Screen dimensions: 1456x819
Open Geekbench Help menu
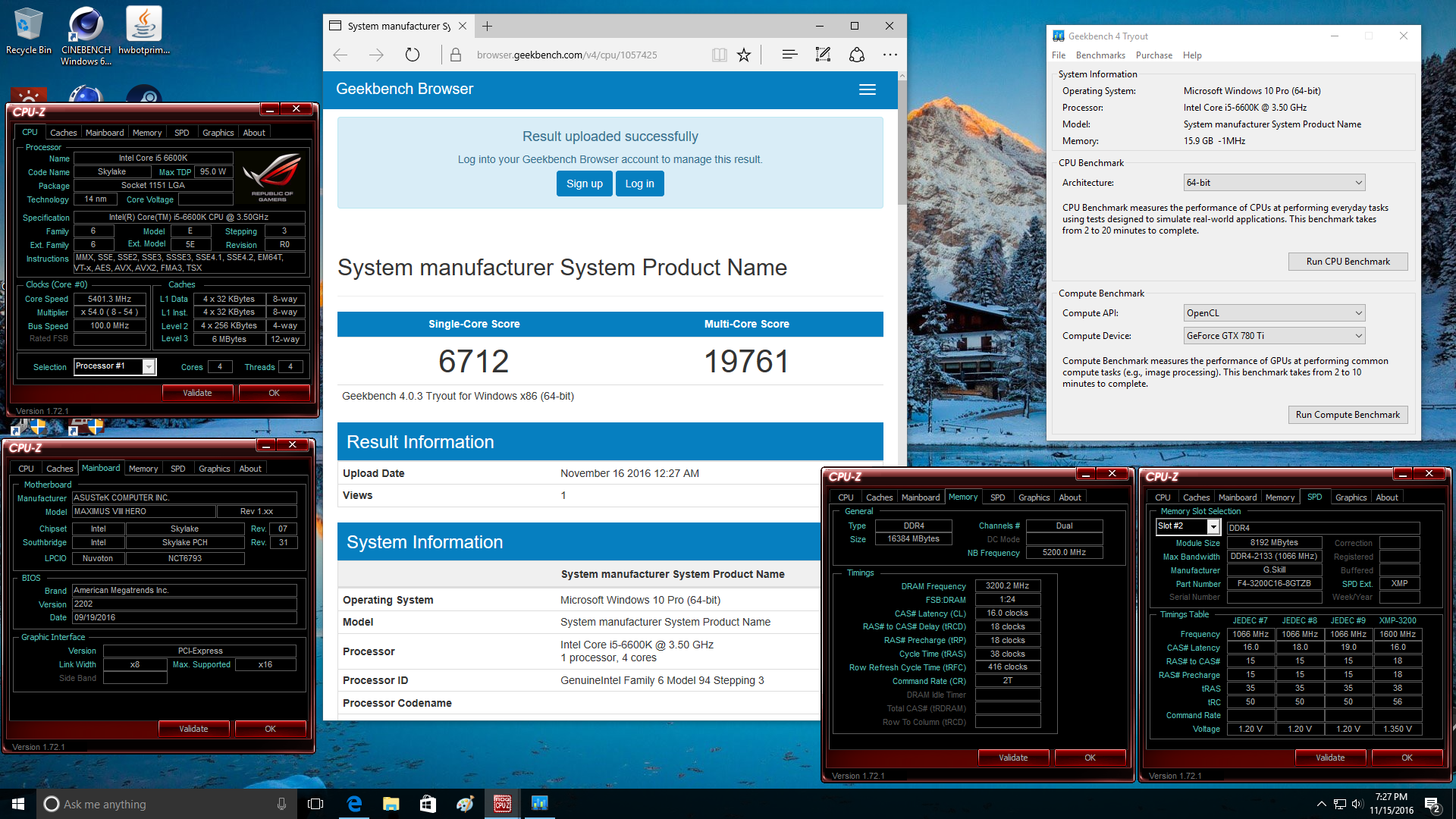click(1192, 55)
